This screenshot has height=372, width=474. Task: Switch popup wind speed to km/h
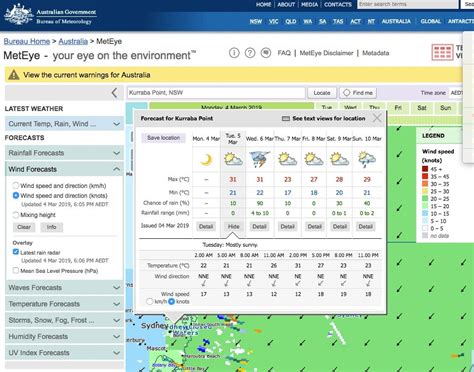(x=150, y=302)
